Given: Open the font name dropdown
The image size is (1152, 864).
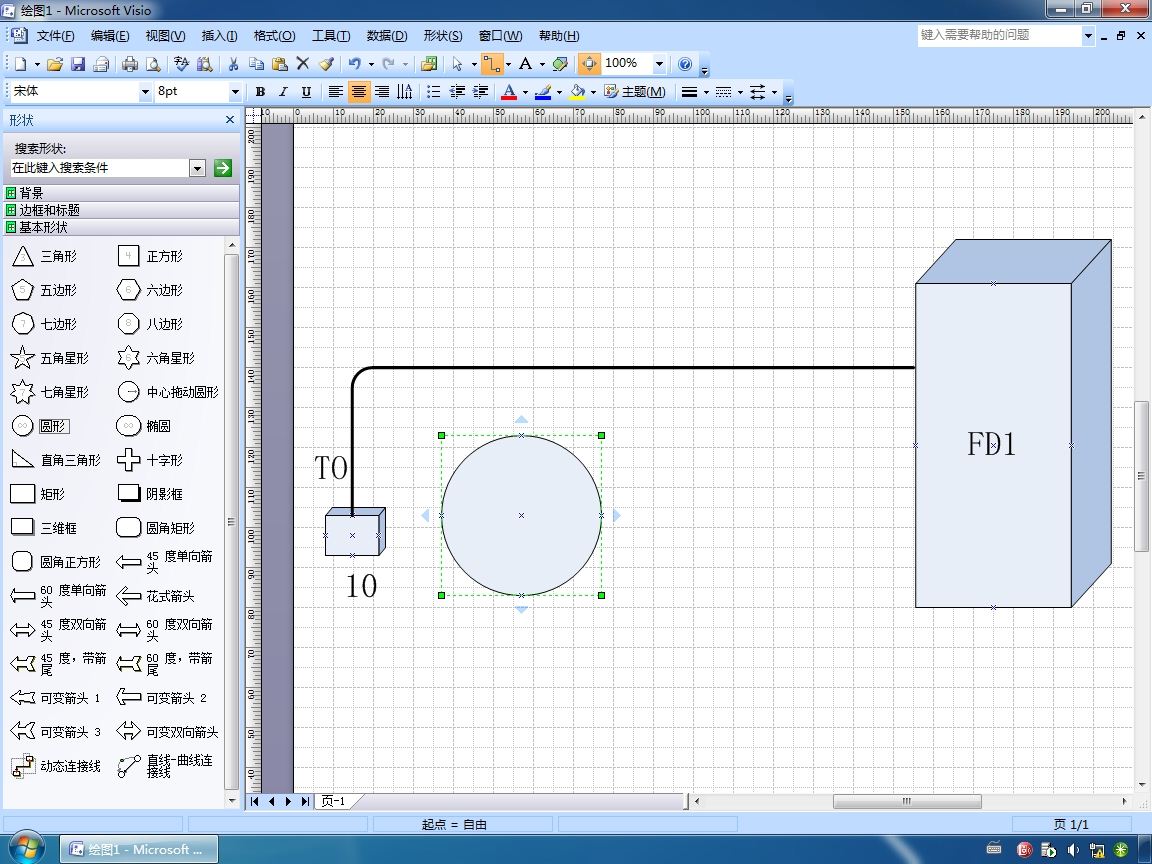Looking at the screenshot, I should [145, 92].
